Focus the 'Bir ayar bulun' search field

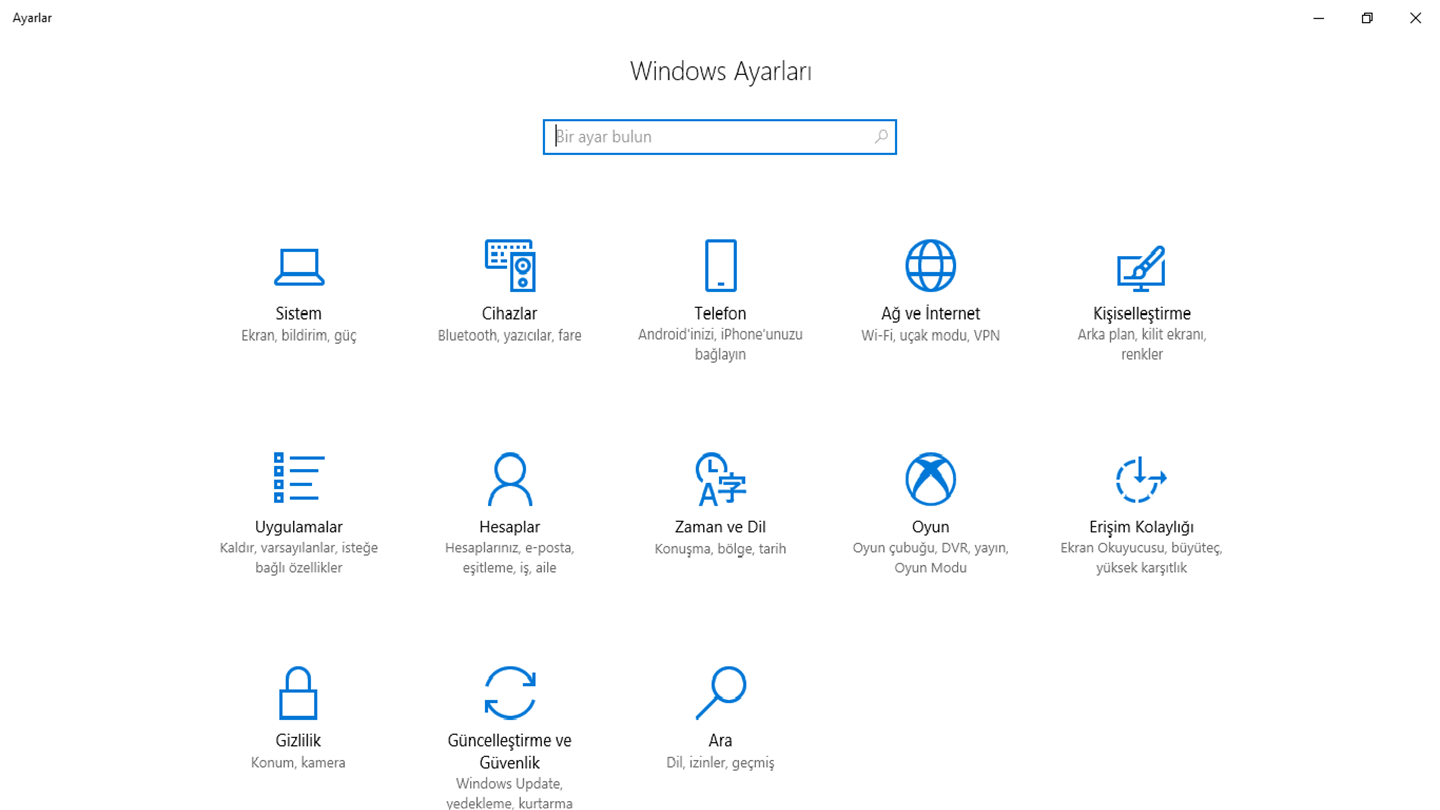pyautogui.click(x=720, y=137)
